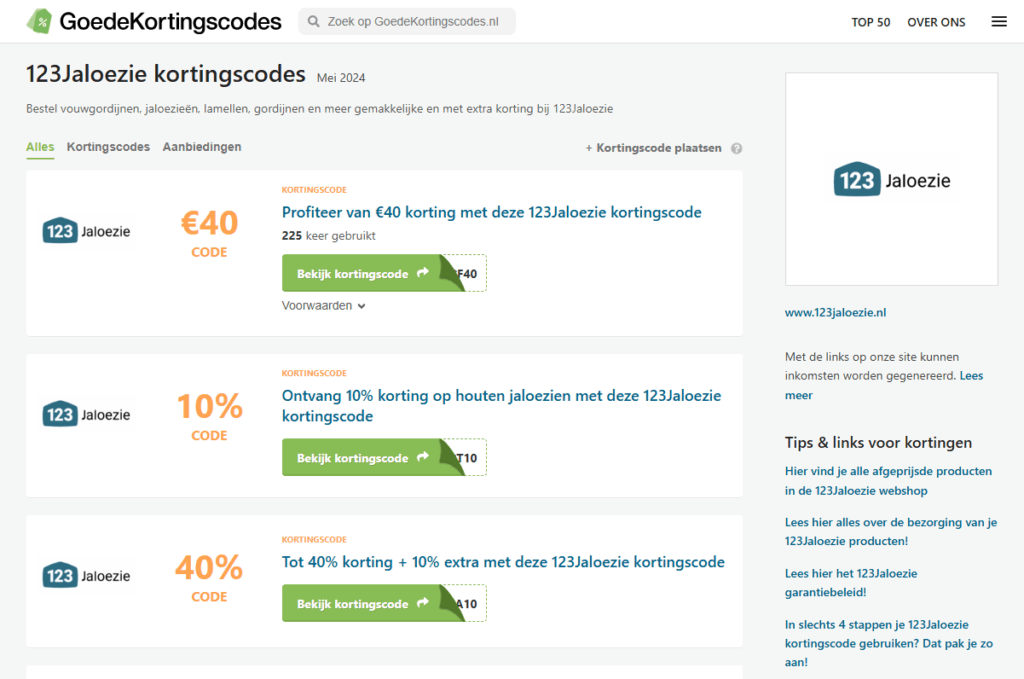The height and width of the screenshot is (679, 1024).
Task: Switch to the Kortingscodes tab
Action: 108,147
